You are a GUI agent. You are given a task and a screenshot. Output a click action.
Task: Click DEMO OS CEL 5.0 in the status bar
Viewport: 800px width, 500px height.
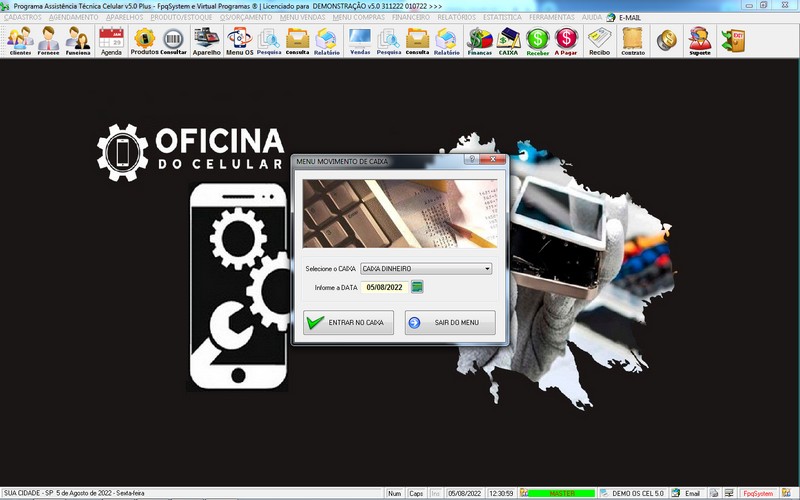[638, 493]
